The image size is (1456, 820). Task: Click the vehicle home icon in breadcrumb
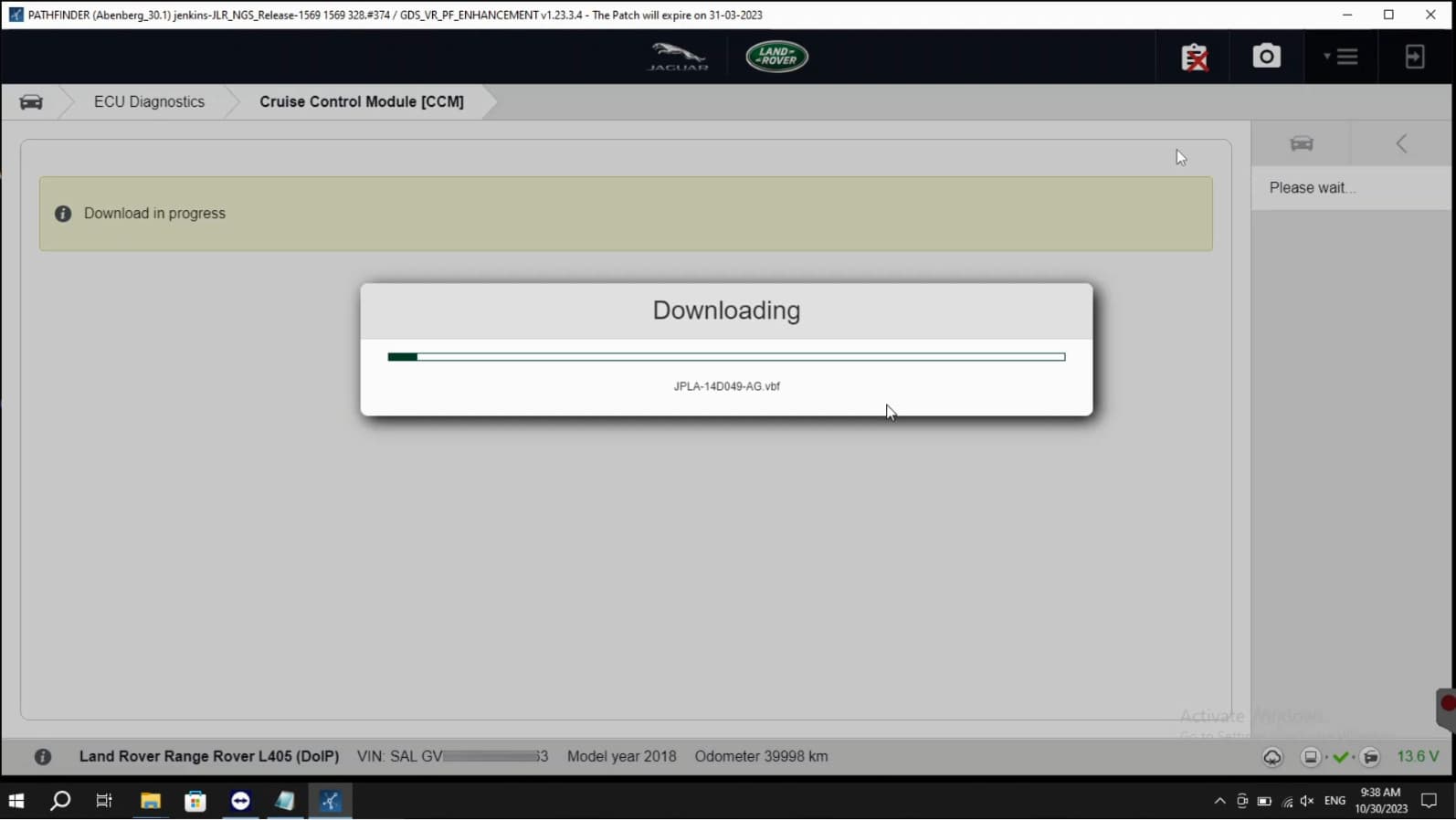[x=31, y=101]
